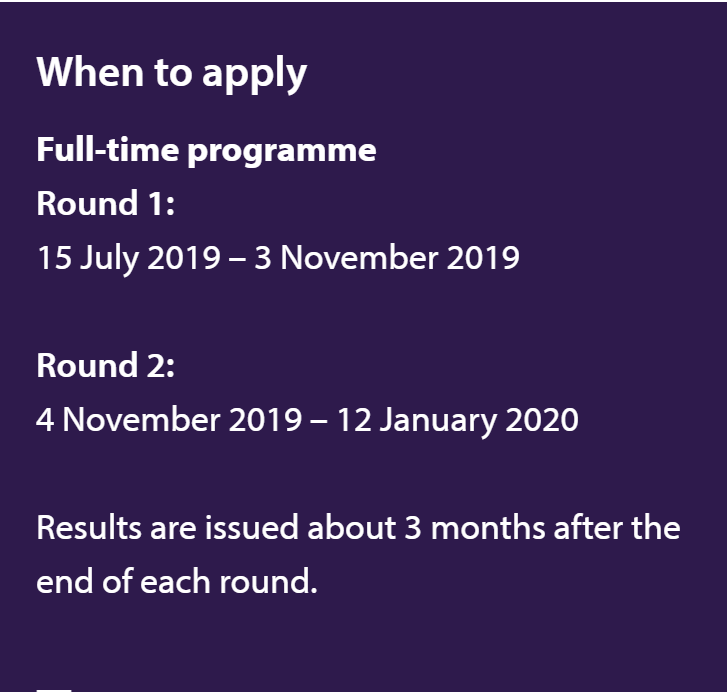Select the "Round 1:" label
The image size is (727, 692).
point(106,204)
